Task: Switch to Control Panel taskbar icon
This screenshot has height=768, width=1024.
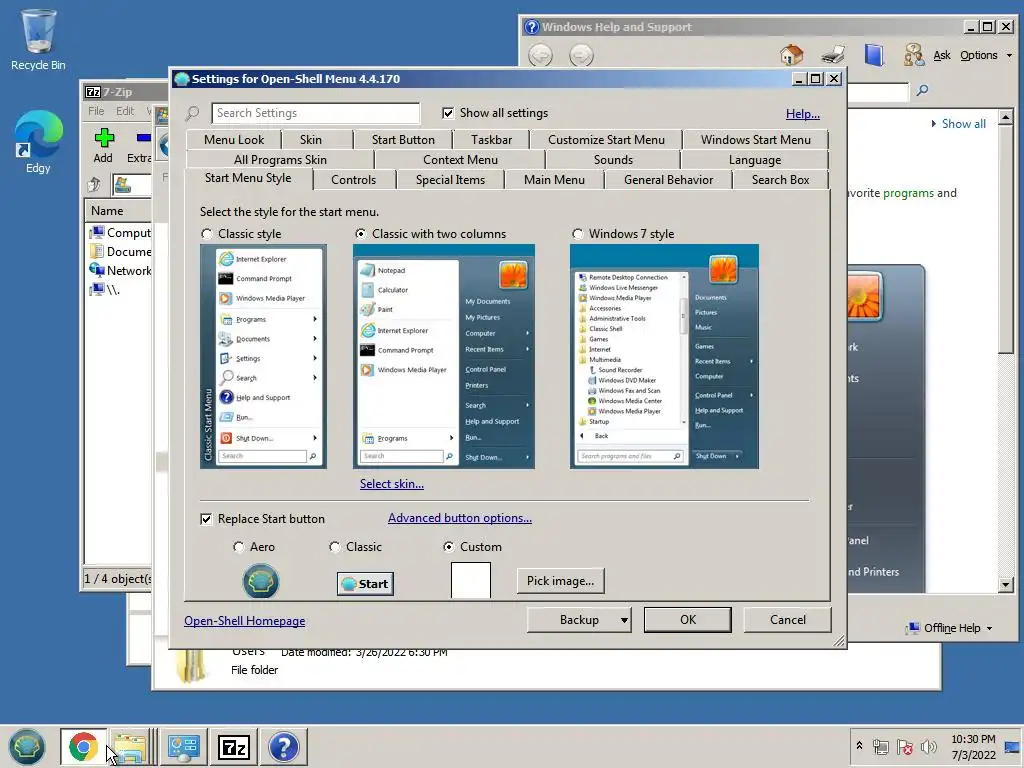Action: pyautogui.click(x=184, y=746)
